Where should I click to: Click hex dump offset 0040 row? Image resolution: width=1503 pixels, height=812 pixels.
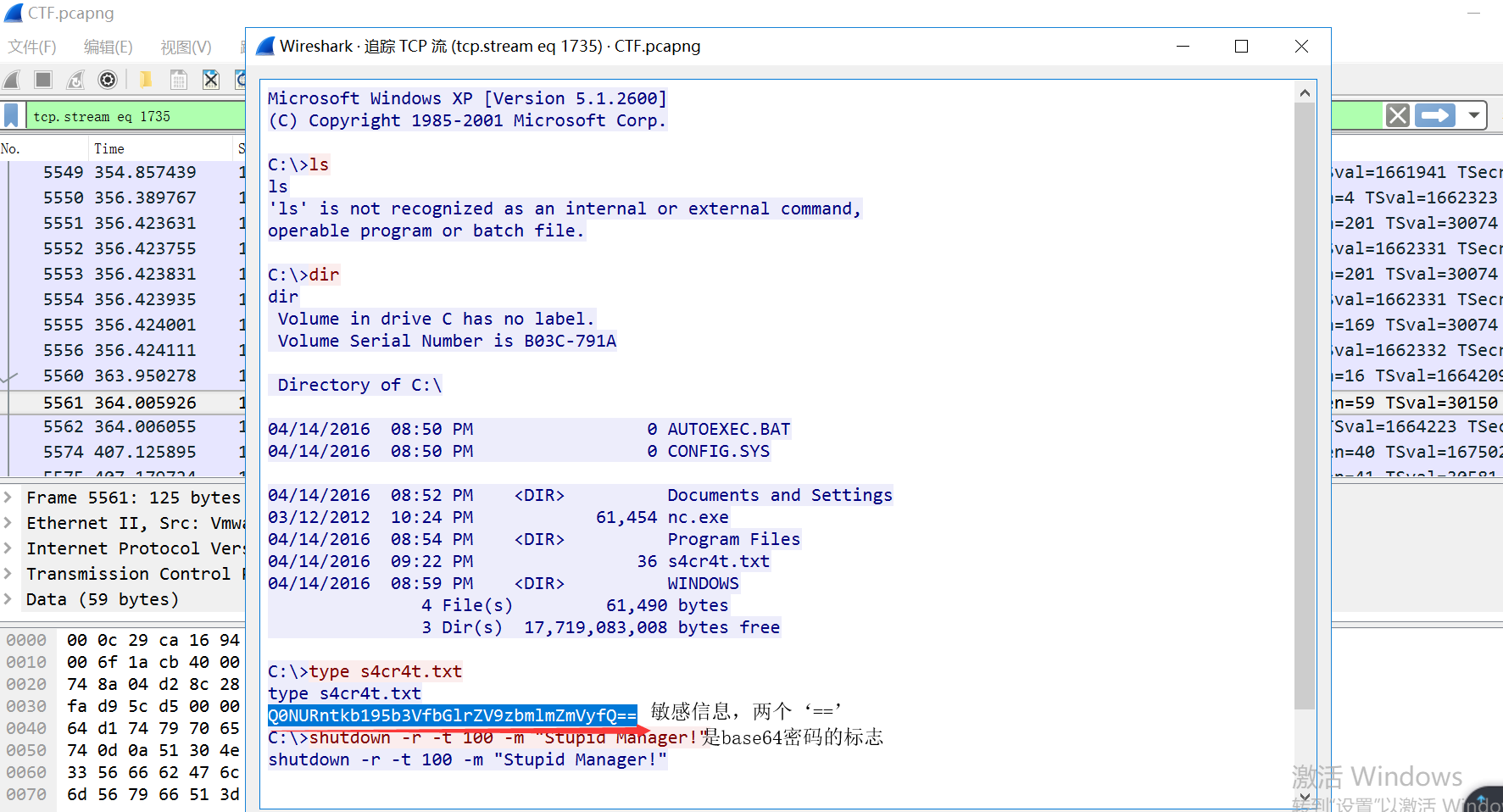123,728
